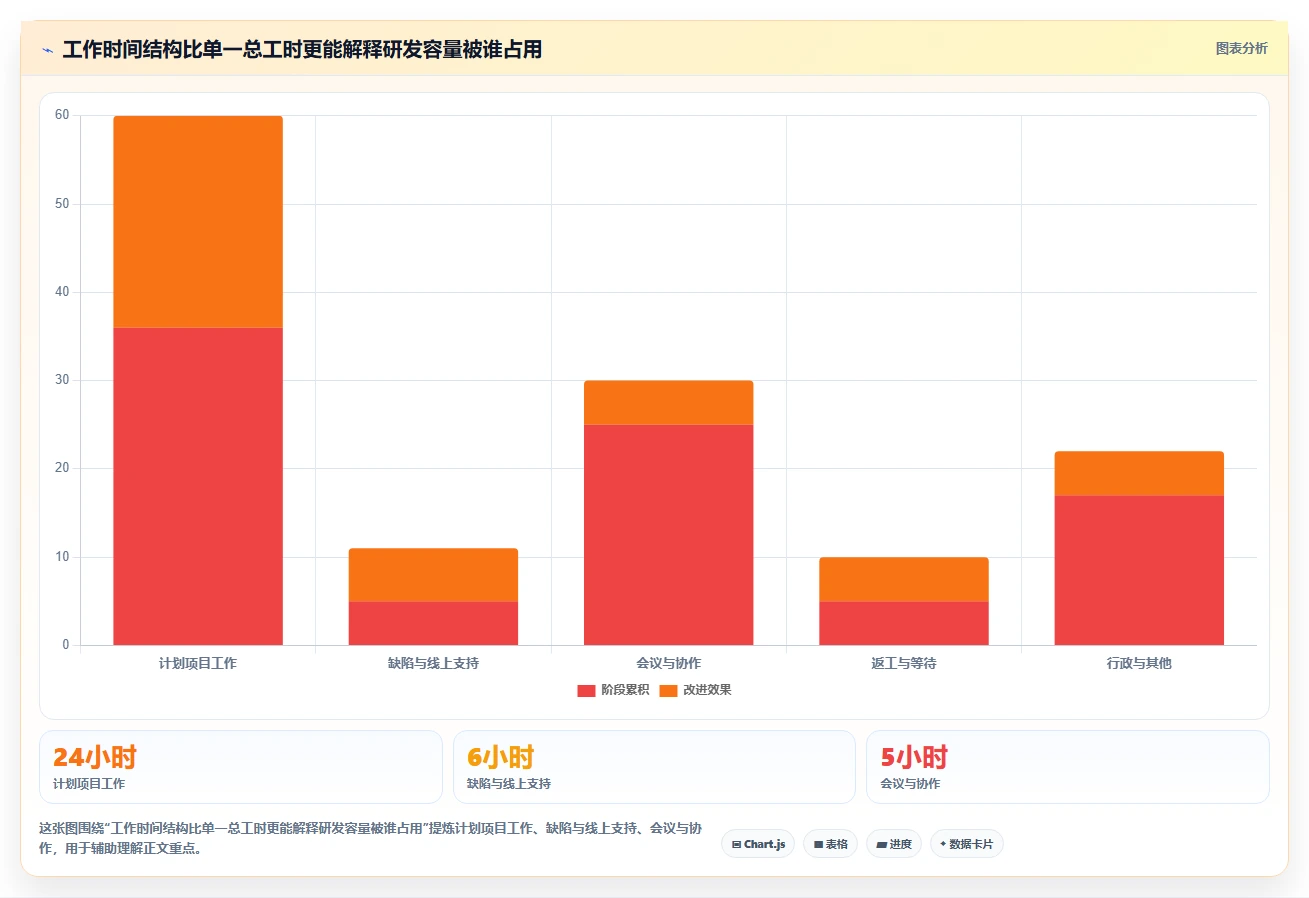Open the 6小时 缺陷与线上支持 card
Screen dimensions: 1309x898
pos(654,767)
